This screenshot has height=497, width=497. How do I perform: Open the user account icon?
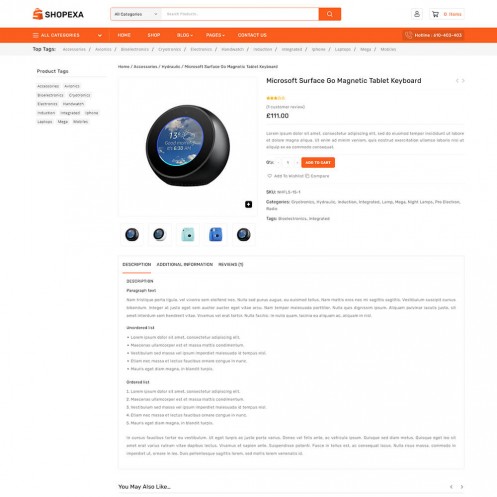417,14
